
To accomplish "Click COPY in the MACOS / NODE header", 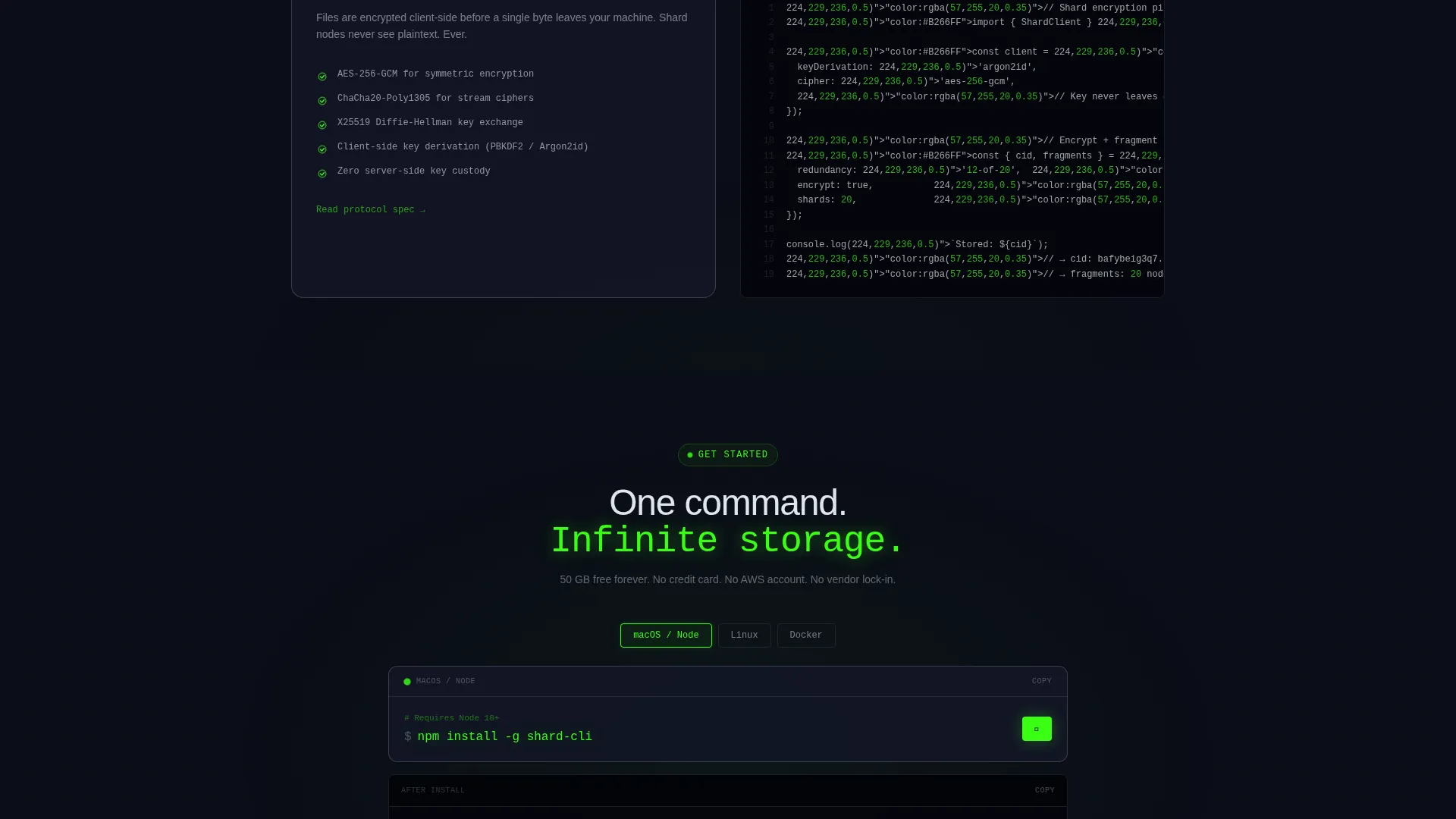I will (x=1041, y=681).
